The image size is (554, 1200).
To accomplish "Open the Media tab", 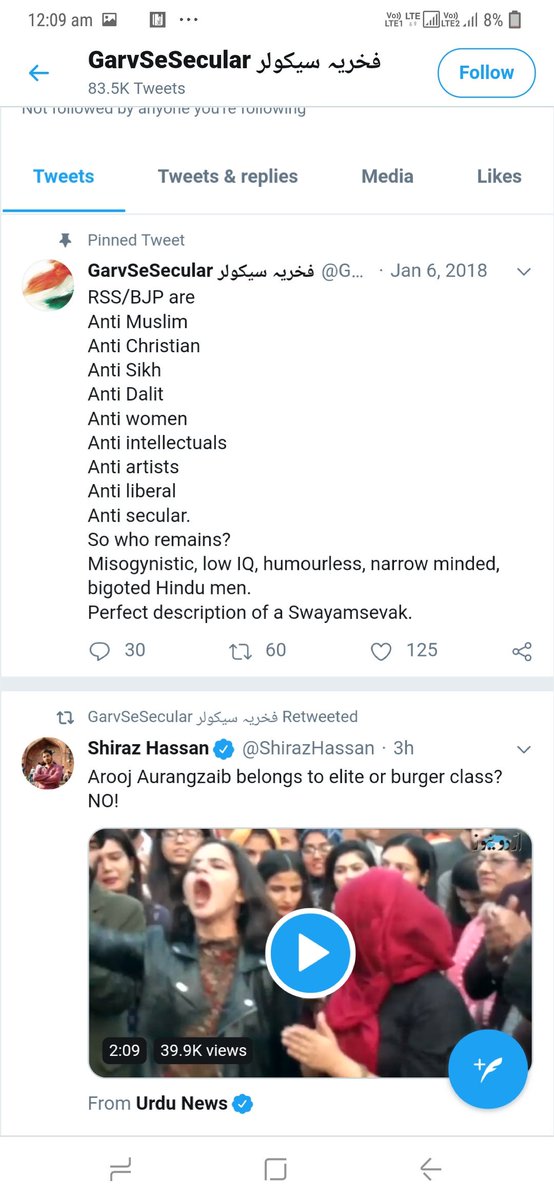I will pyautogui.click(x=387, y=176).
